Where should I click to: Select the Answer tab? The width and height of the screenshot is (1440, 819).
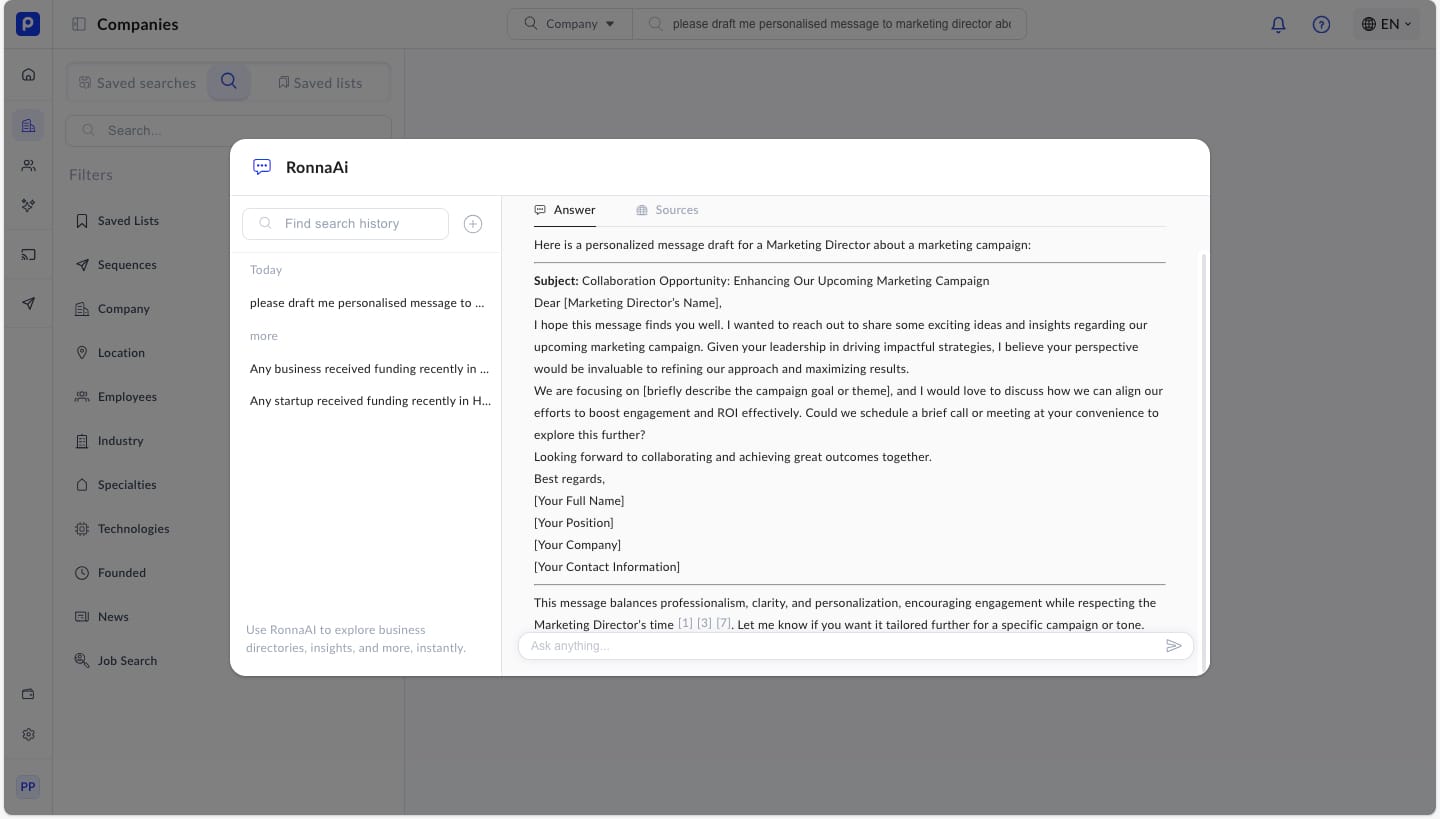click(x=565, y=210)
